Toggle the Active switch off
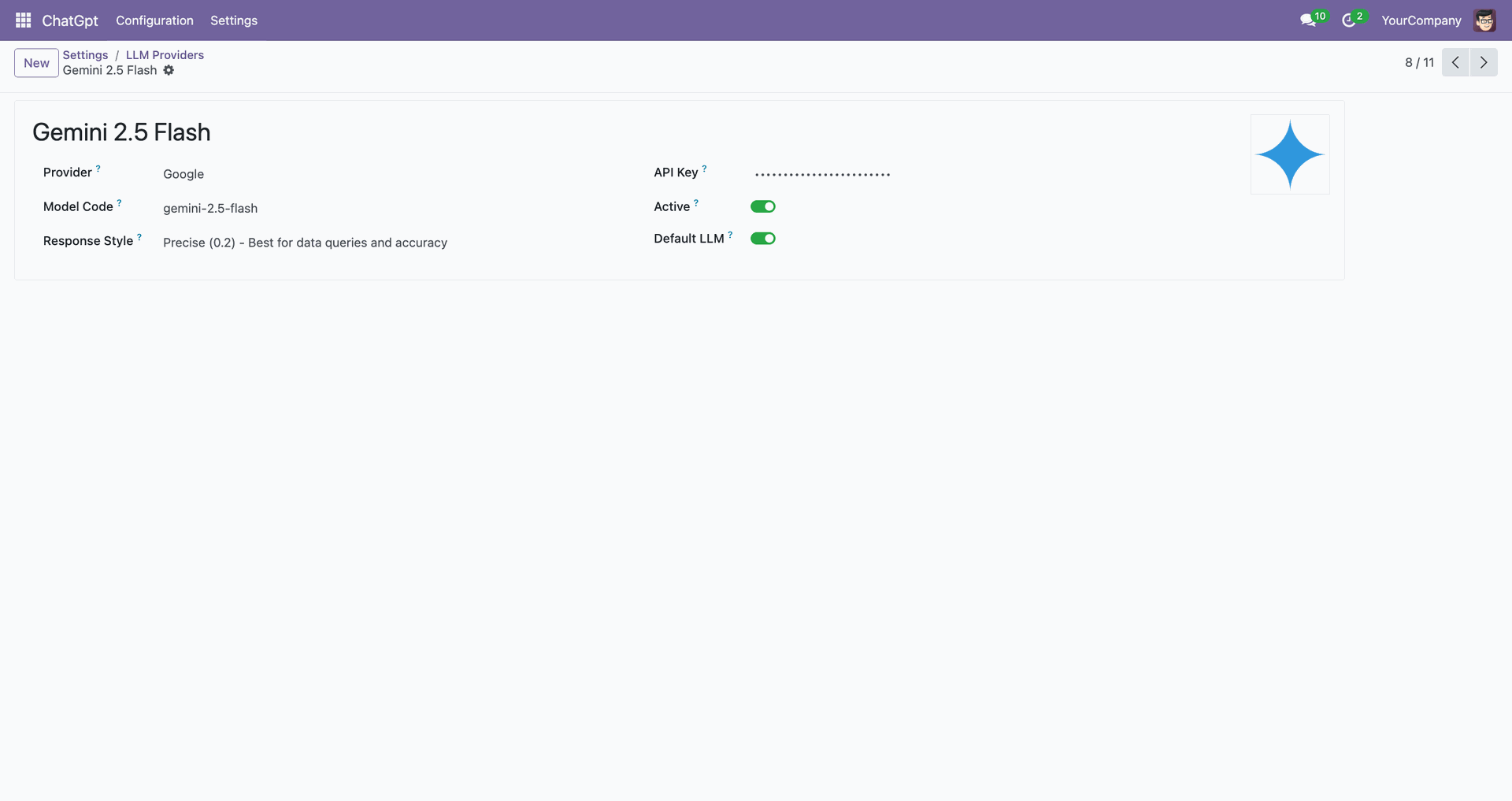This screenshot has width=1512, height=801. pyautogui.click(x=763, y=206)
